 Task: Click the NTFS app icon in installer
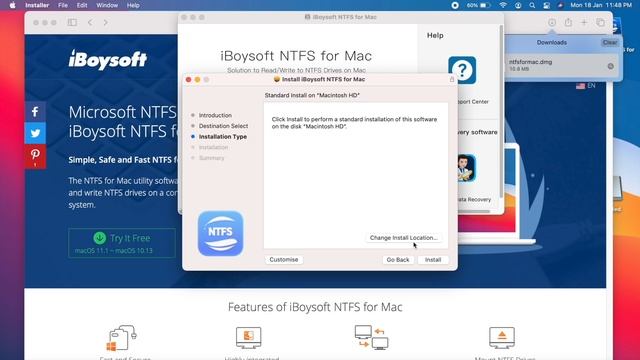click(x=220, y=233)
